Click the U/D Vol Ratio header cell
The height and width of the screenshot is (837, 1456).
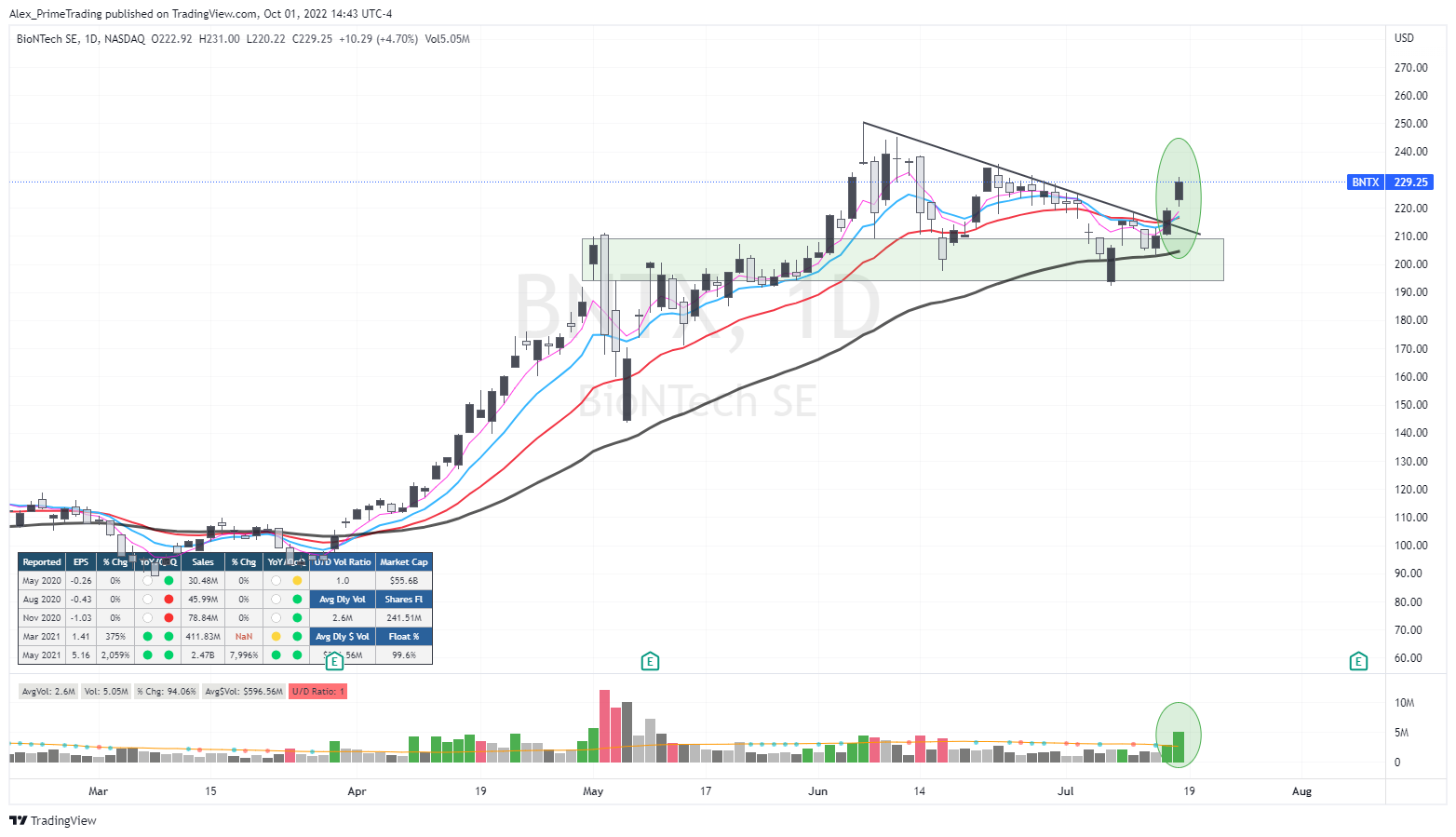pyautogui.click(x=343, y=561)
